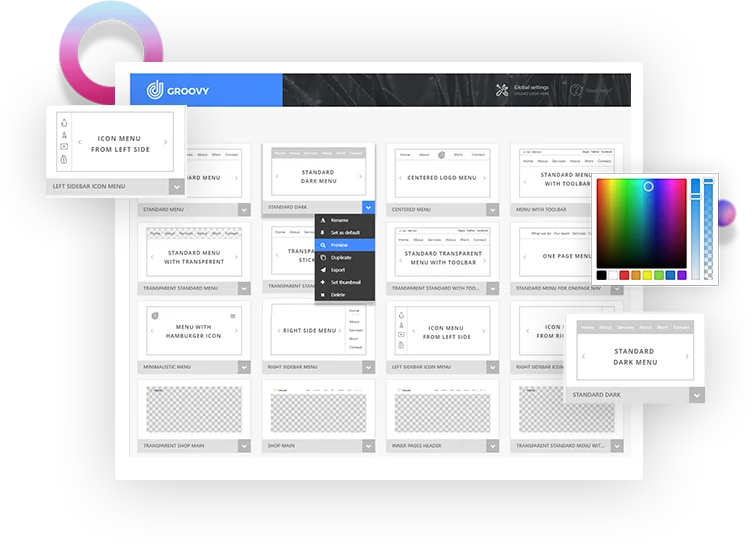Viewport: 752px width, 544px height.
Task: Select Right Side Menu thumbnail
Action: (318, 331)
